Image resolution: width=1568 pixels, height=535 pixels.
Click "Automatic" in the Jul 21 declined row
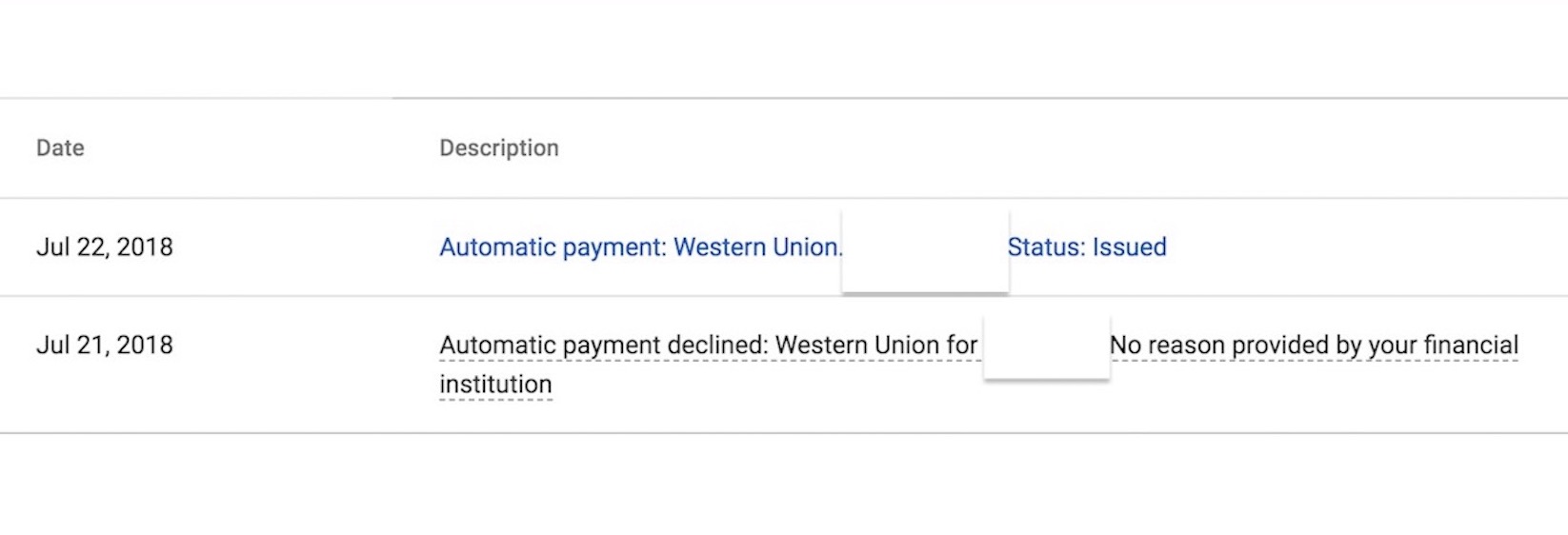(497, 346)
